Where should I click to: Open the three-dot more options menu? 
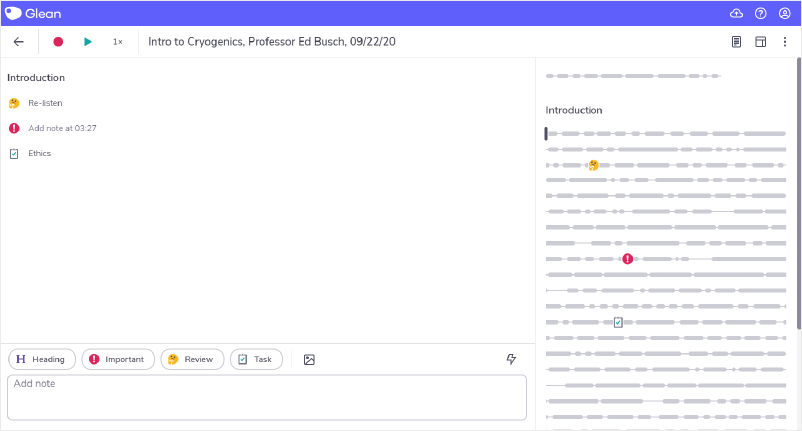[x=785, y=42]
